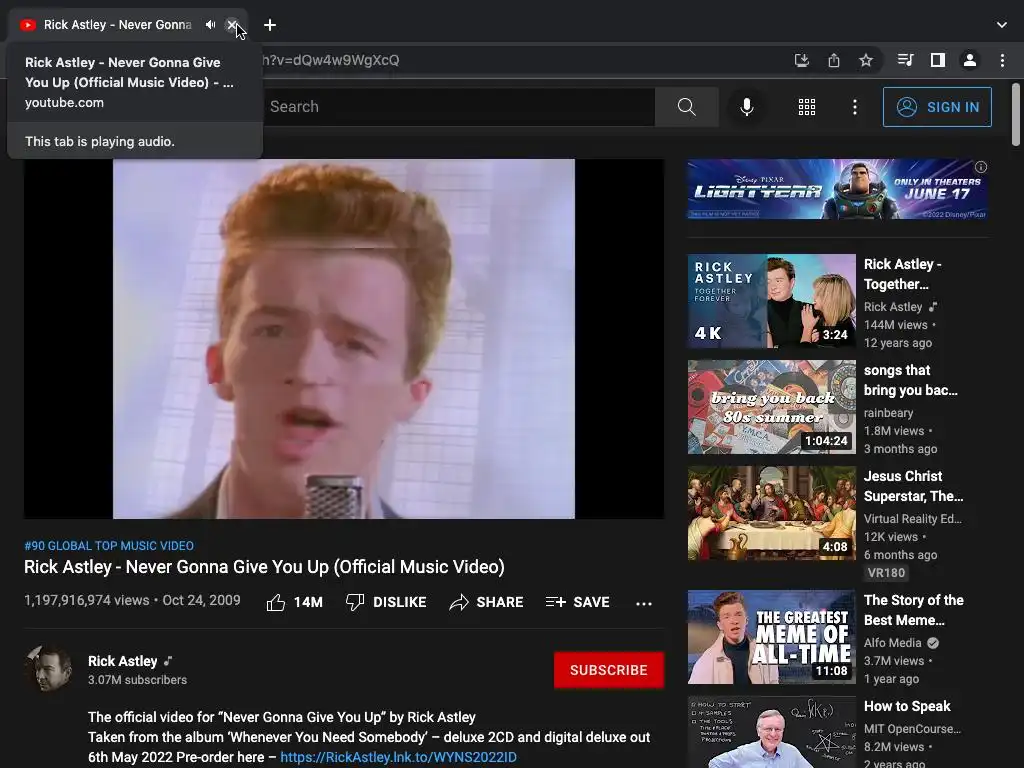Click the 3.07M subscribers text
Image resolution: width=1024 pixels, height=768 pixels.
coord(137,680)
